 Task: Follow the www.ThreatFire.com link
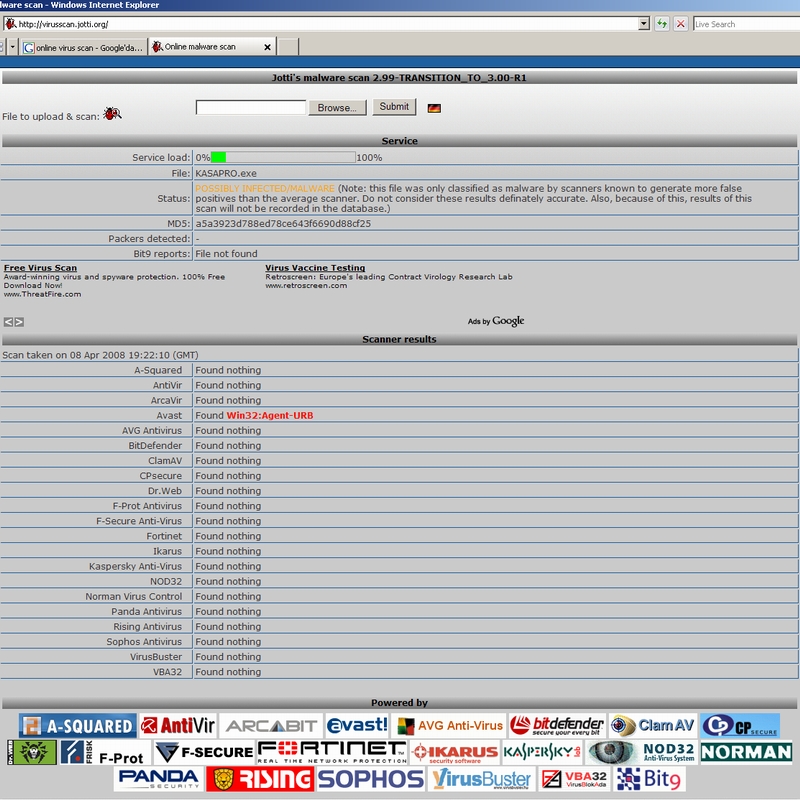(x=42, y=294)
